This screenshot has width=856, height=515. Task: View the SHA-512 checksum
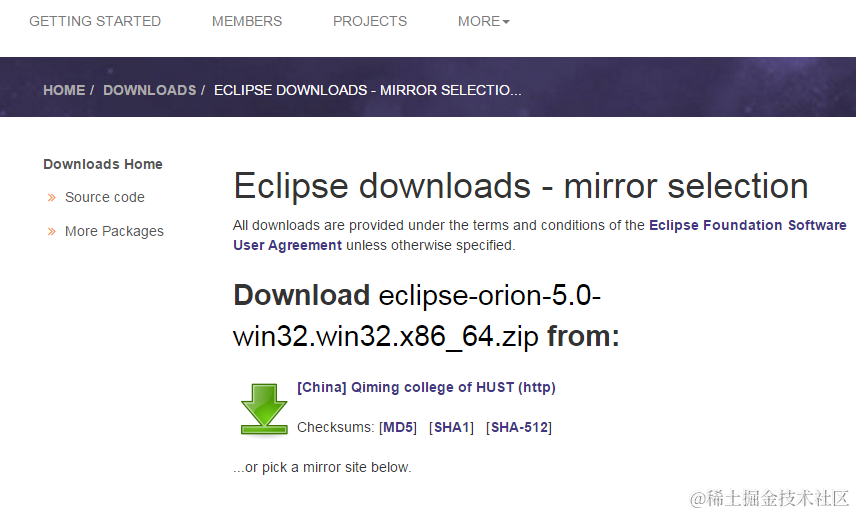519,427
